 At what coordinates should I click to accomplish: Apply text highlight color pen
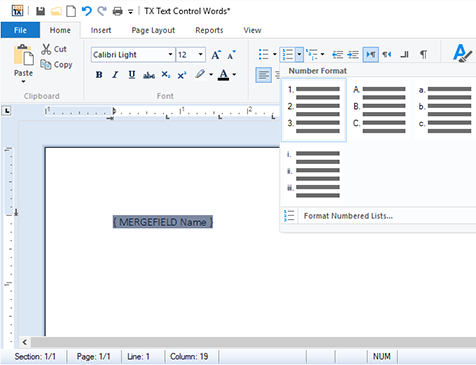tap(200, 74)
